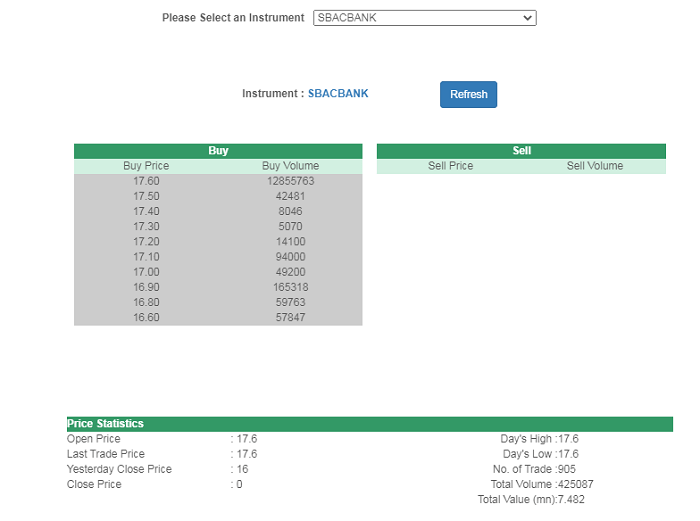Open the instrument selection dropdown
This screenshot has width=700, height=521.
(x=424, y=18)
